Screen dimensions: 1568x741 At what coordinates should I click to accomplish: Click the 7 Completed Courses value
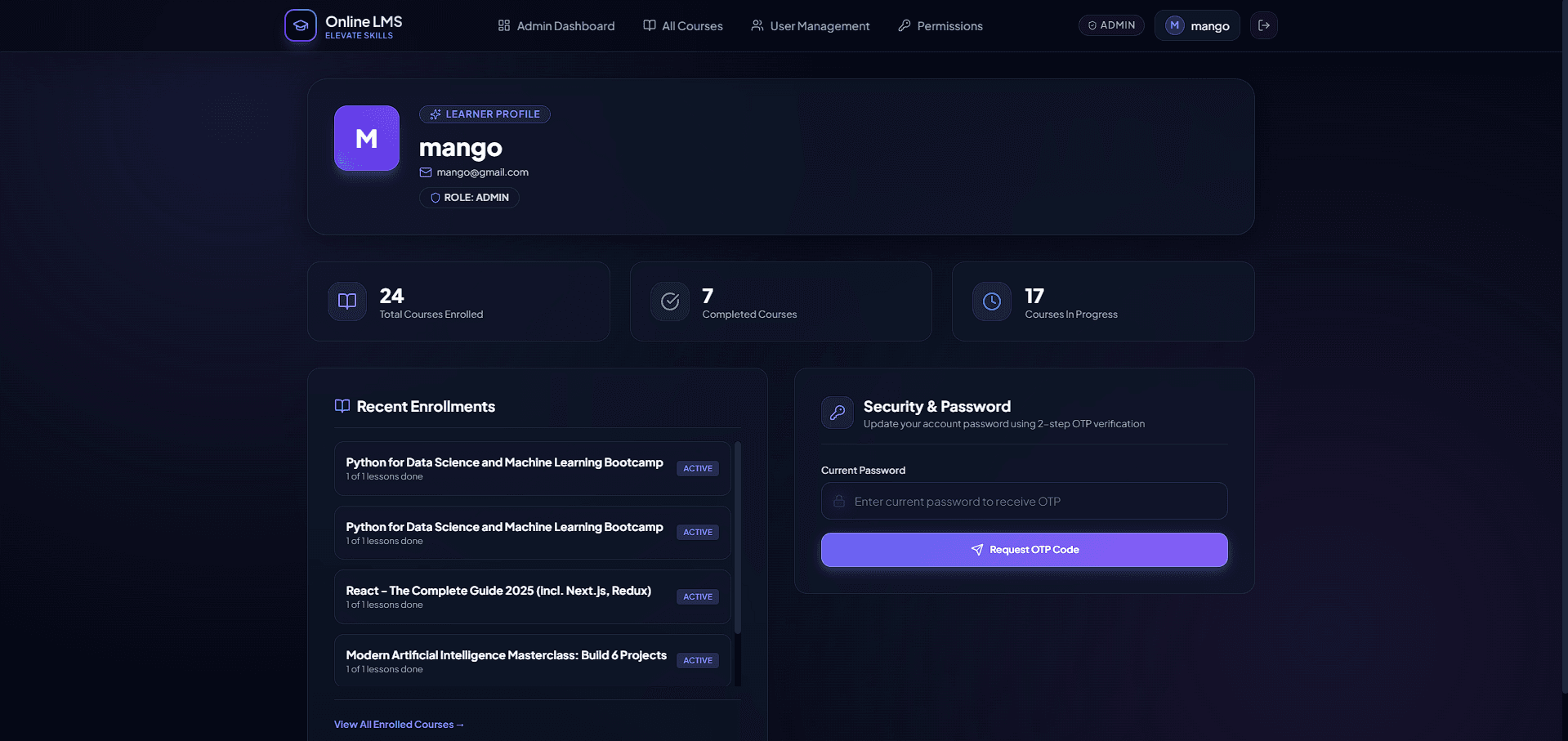[708, 296]
